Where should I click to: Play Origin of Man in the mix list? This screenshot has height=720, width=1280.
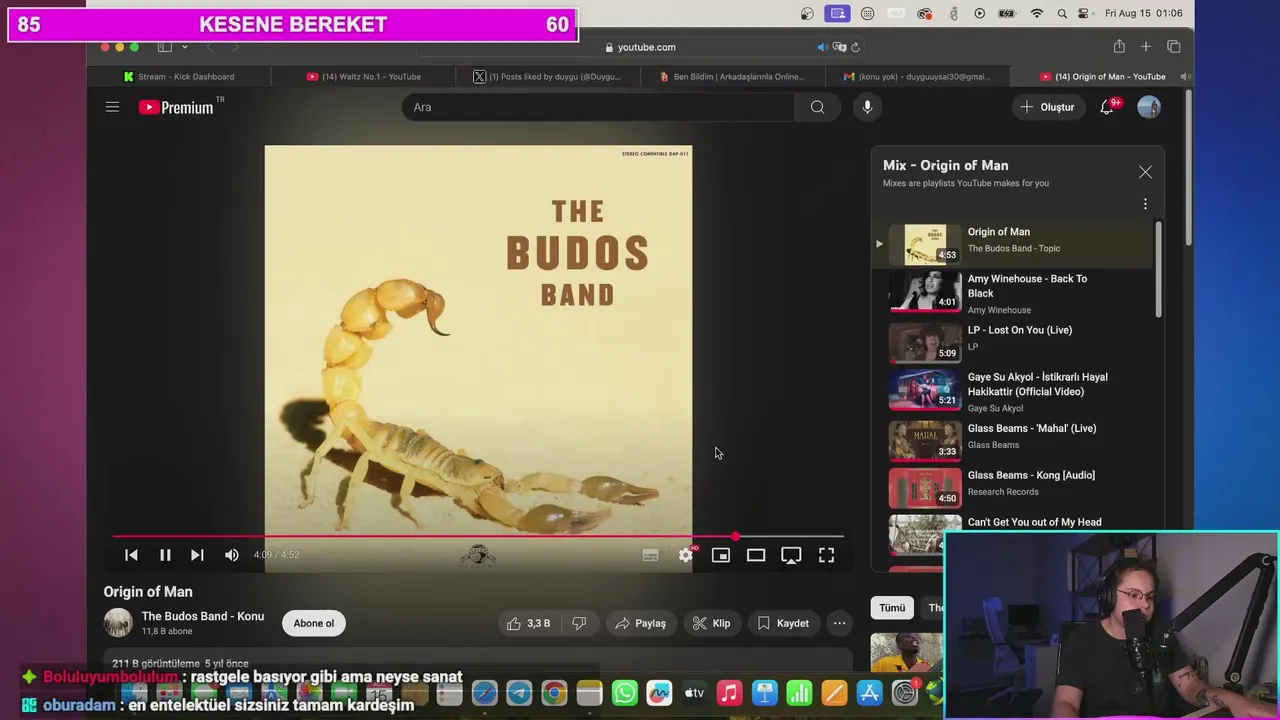[x=1013, y=243]
